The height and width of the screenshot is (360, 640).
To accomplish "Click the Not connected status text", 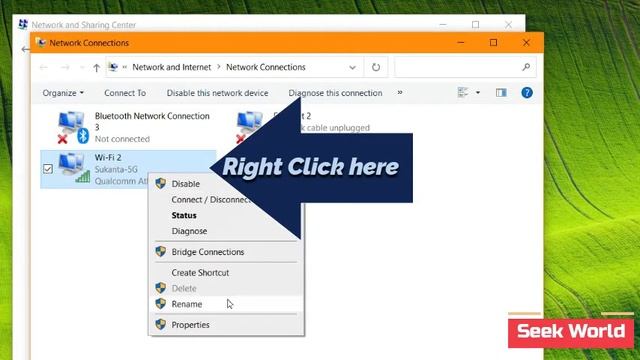I will point(122,139).
